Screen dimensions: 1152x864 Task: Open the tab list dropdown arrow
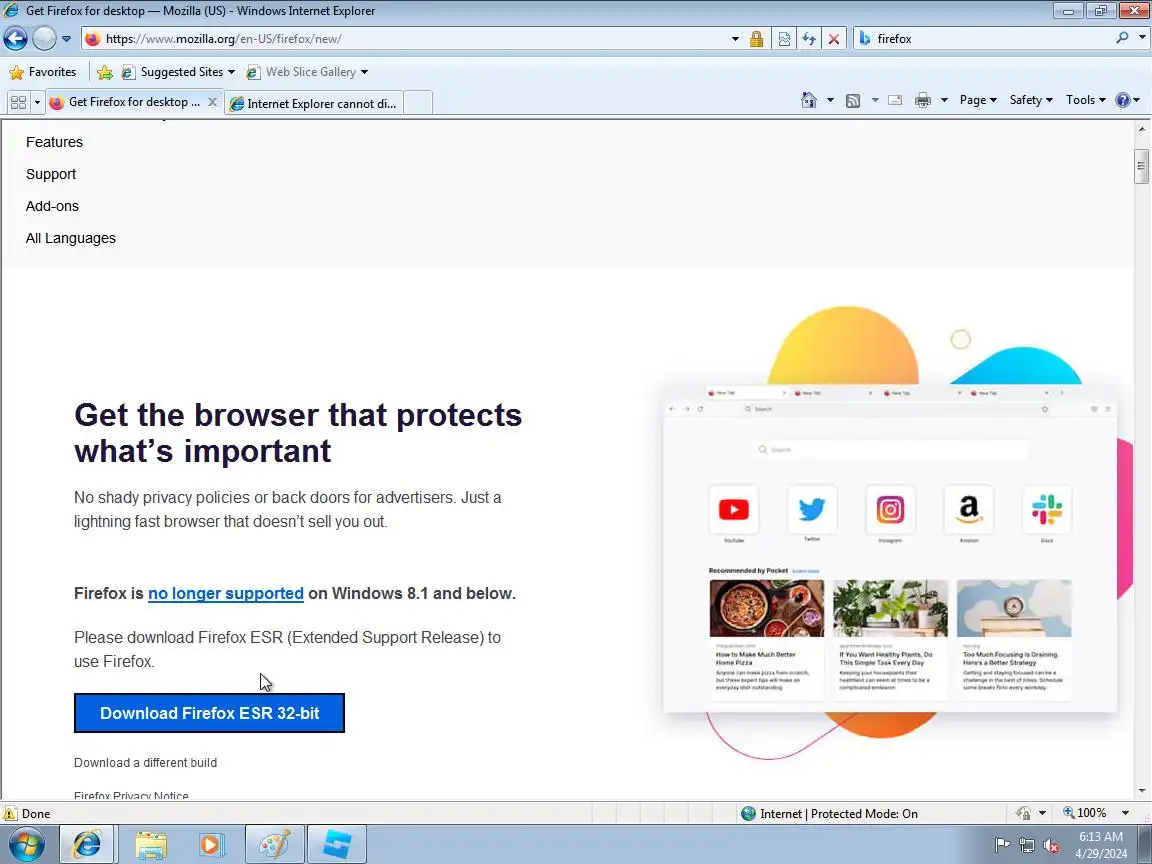[37, 102]
